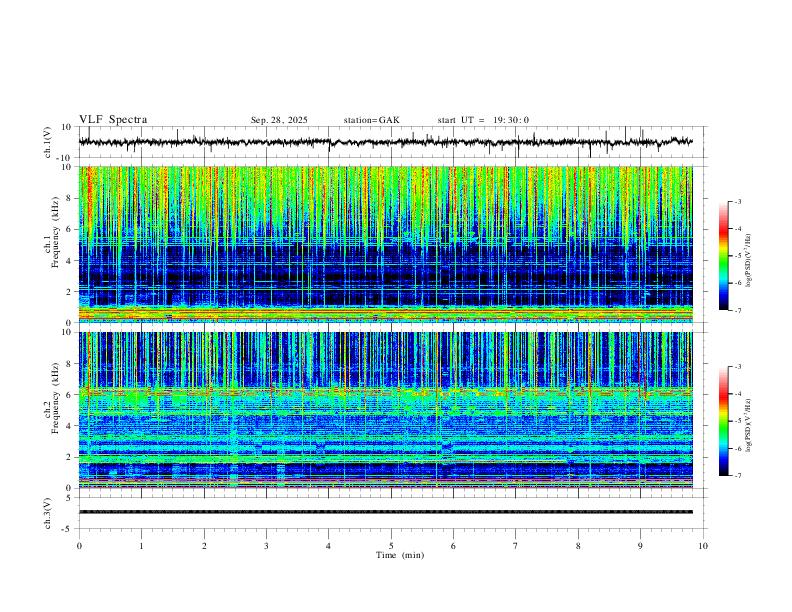Click the "-7" label on ch.2 color bar
The height and width of the screenshot is (612, 792).
[738, 476]
